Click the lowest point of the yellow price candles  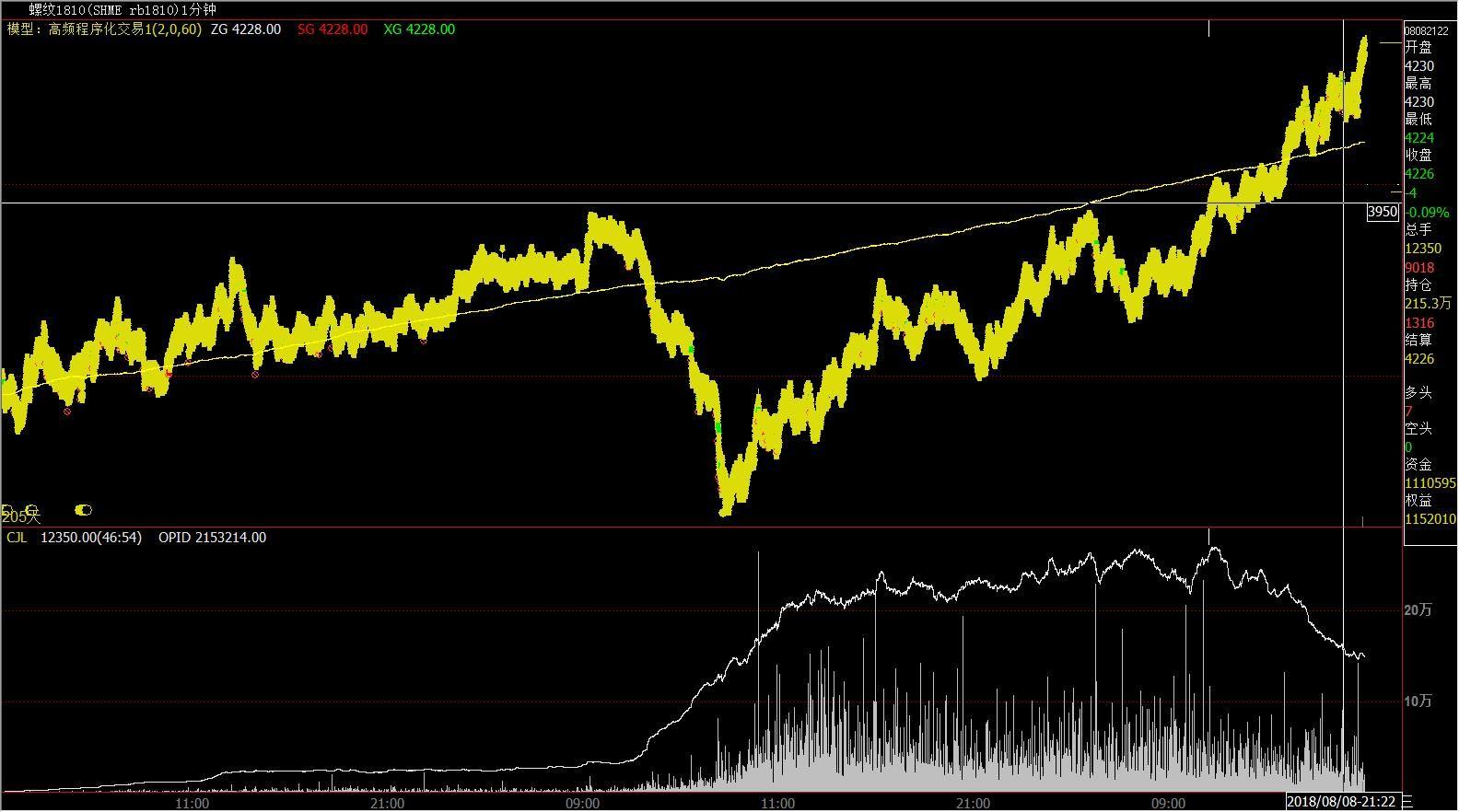pos(726,511)
